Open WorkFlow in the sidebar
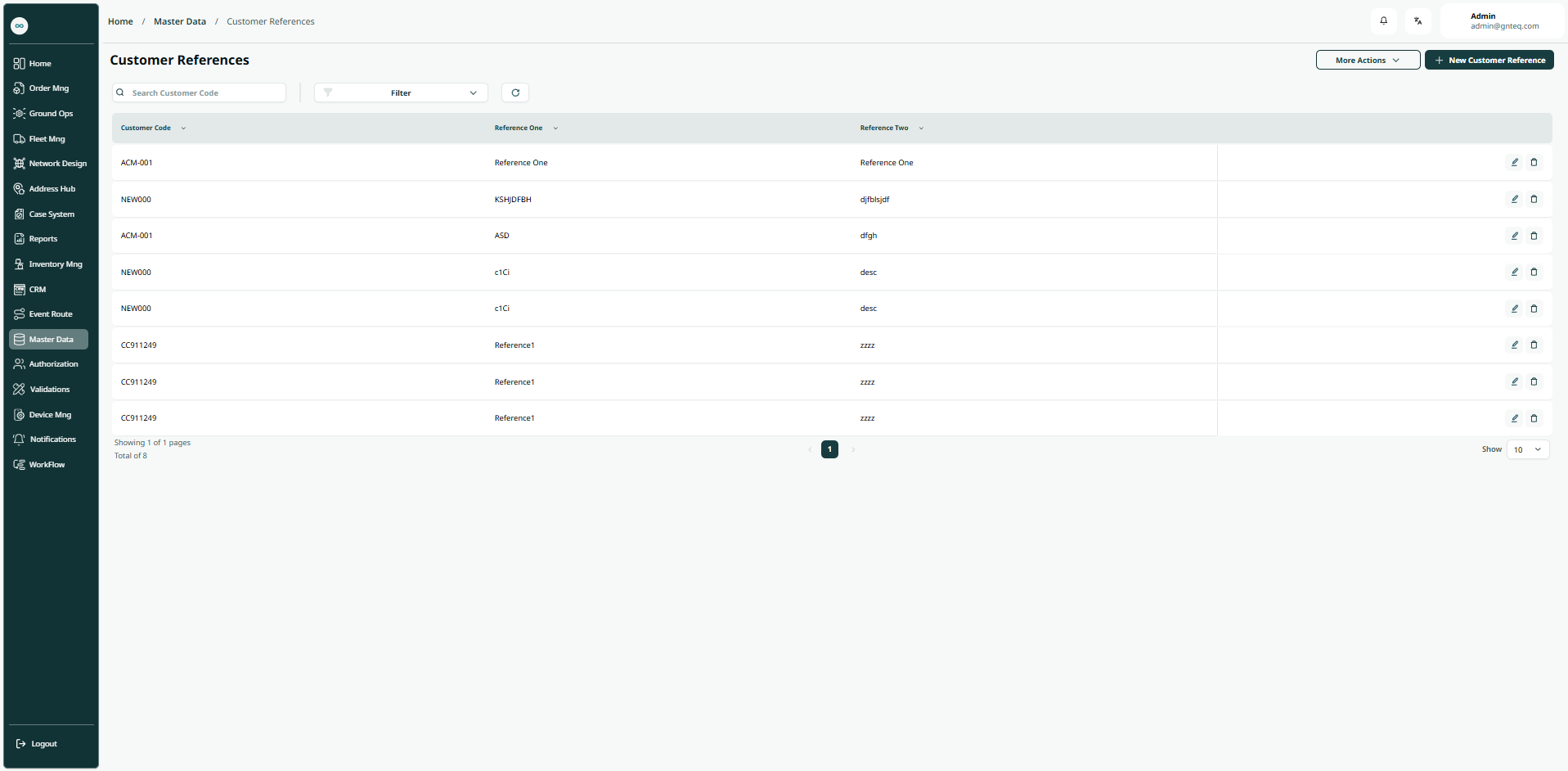The width and height of the screenshot is (1568, 771). pyautogui.click(x=48, y=465)
